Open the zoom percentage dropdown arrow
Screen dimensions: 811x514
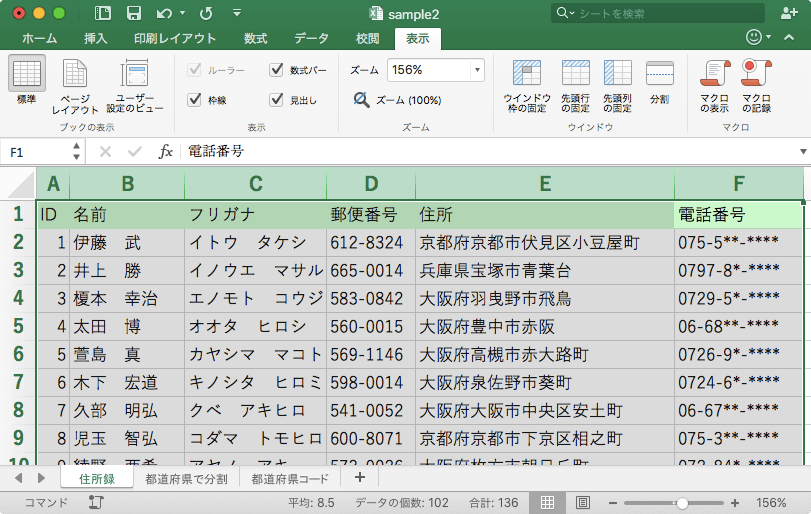click(477, 70)
